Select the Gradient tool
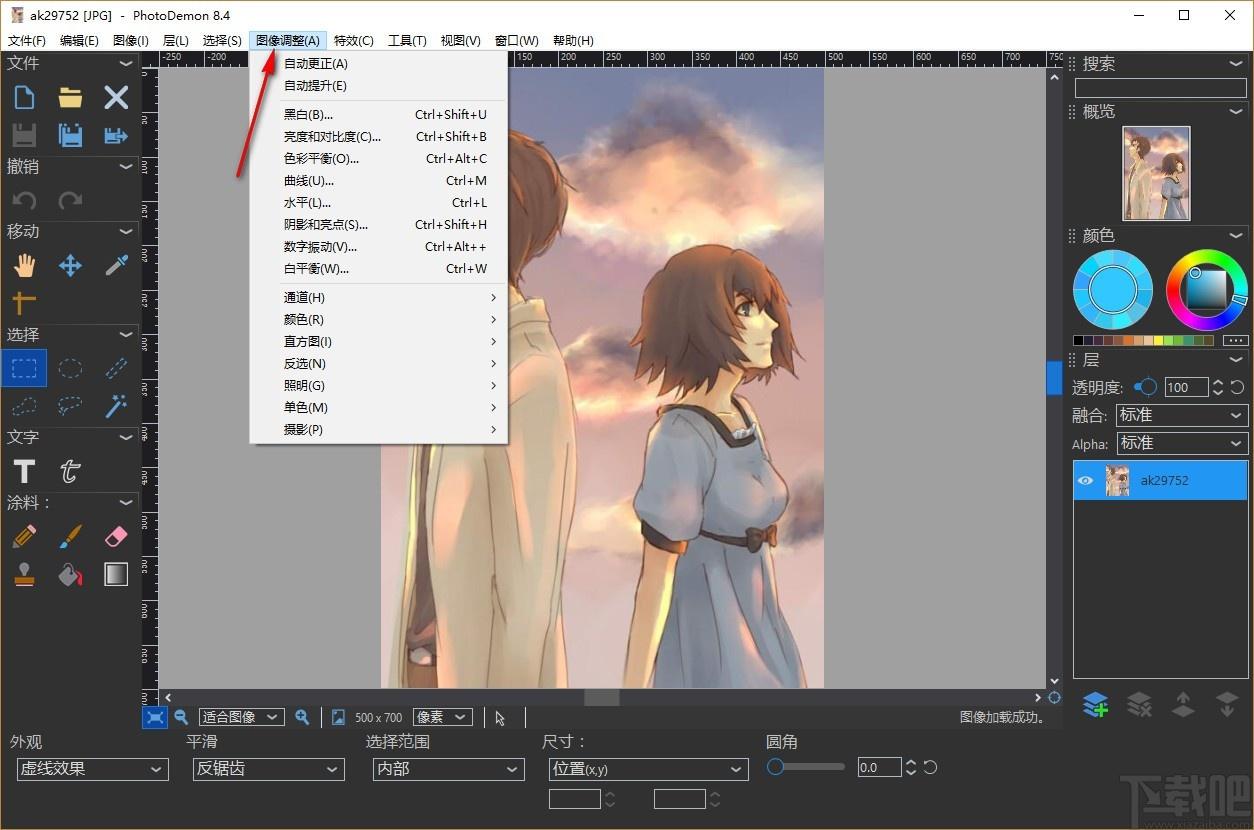 tap(116, 574)
